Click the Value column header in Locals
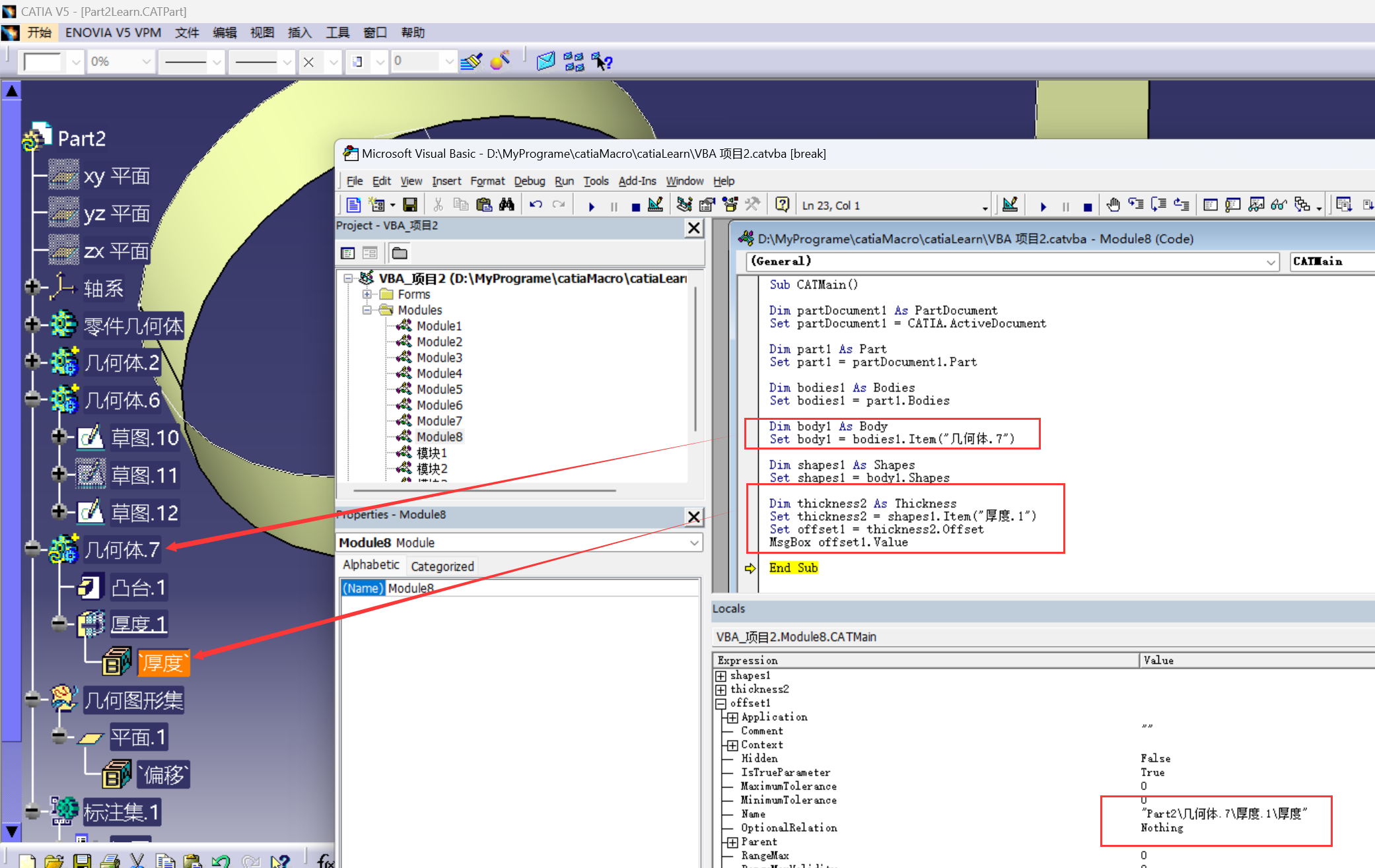The width and height of the screenshot is (1375, 868). click(x=1158, y=661)
